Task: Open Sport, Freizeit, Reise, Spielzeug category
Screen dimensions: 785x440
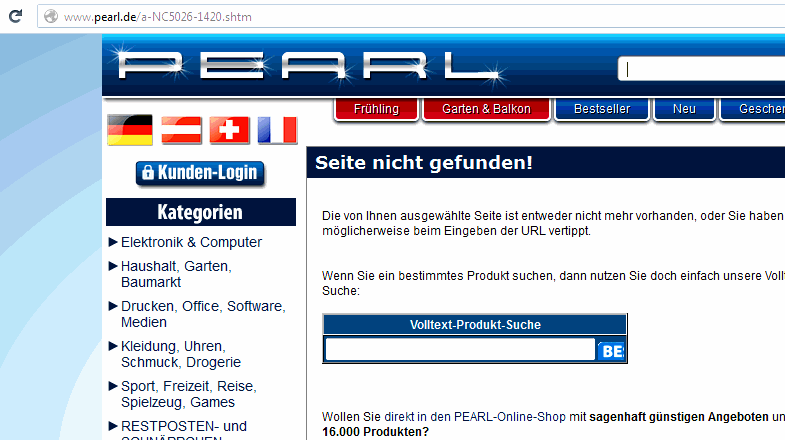Action: [189, 394]
